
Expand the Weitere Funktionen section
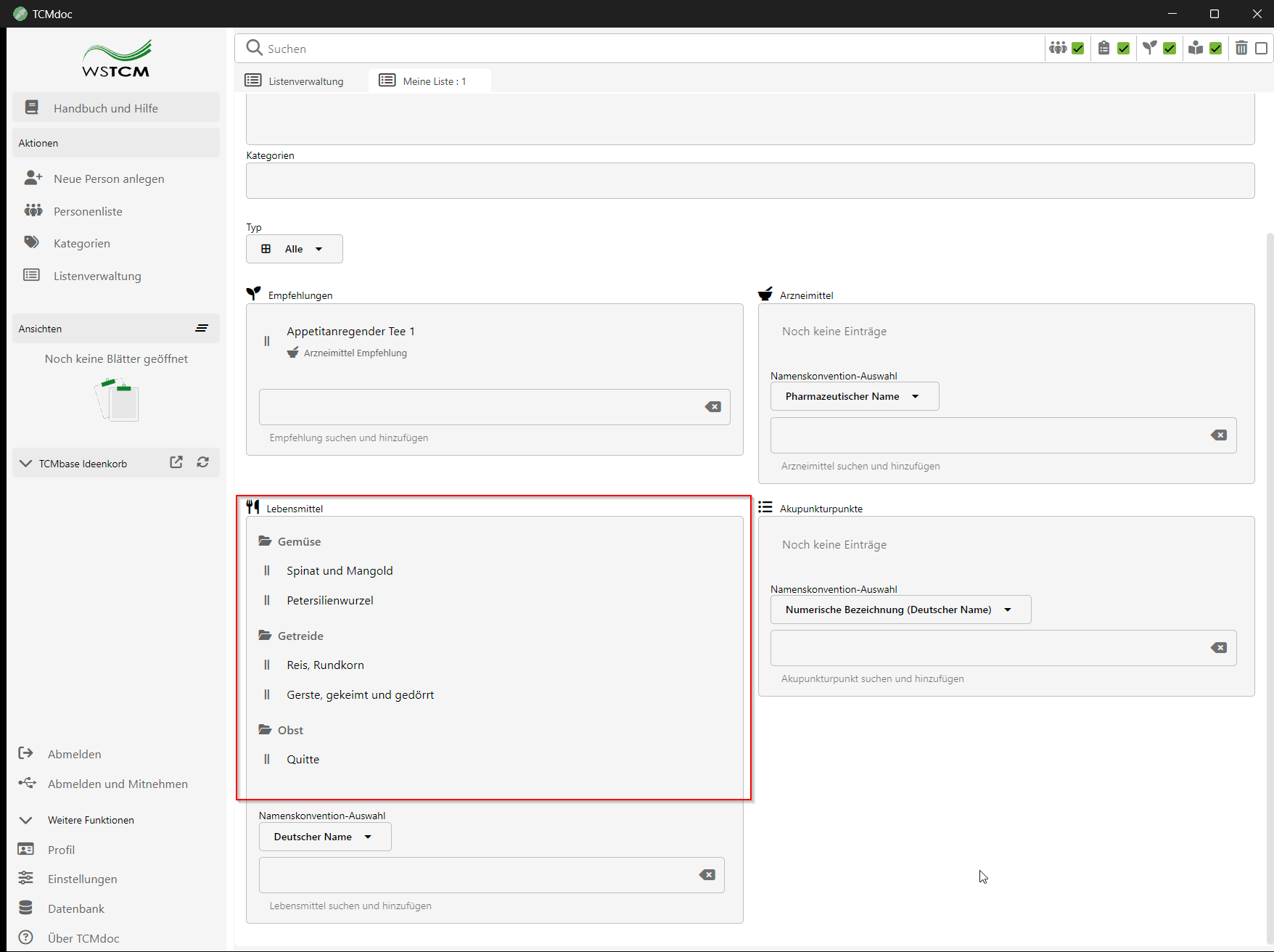point(26,820)
